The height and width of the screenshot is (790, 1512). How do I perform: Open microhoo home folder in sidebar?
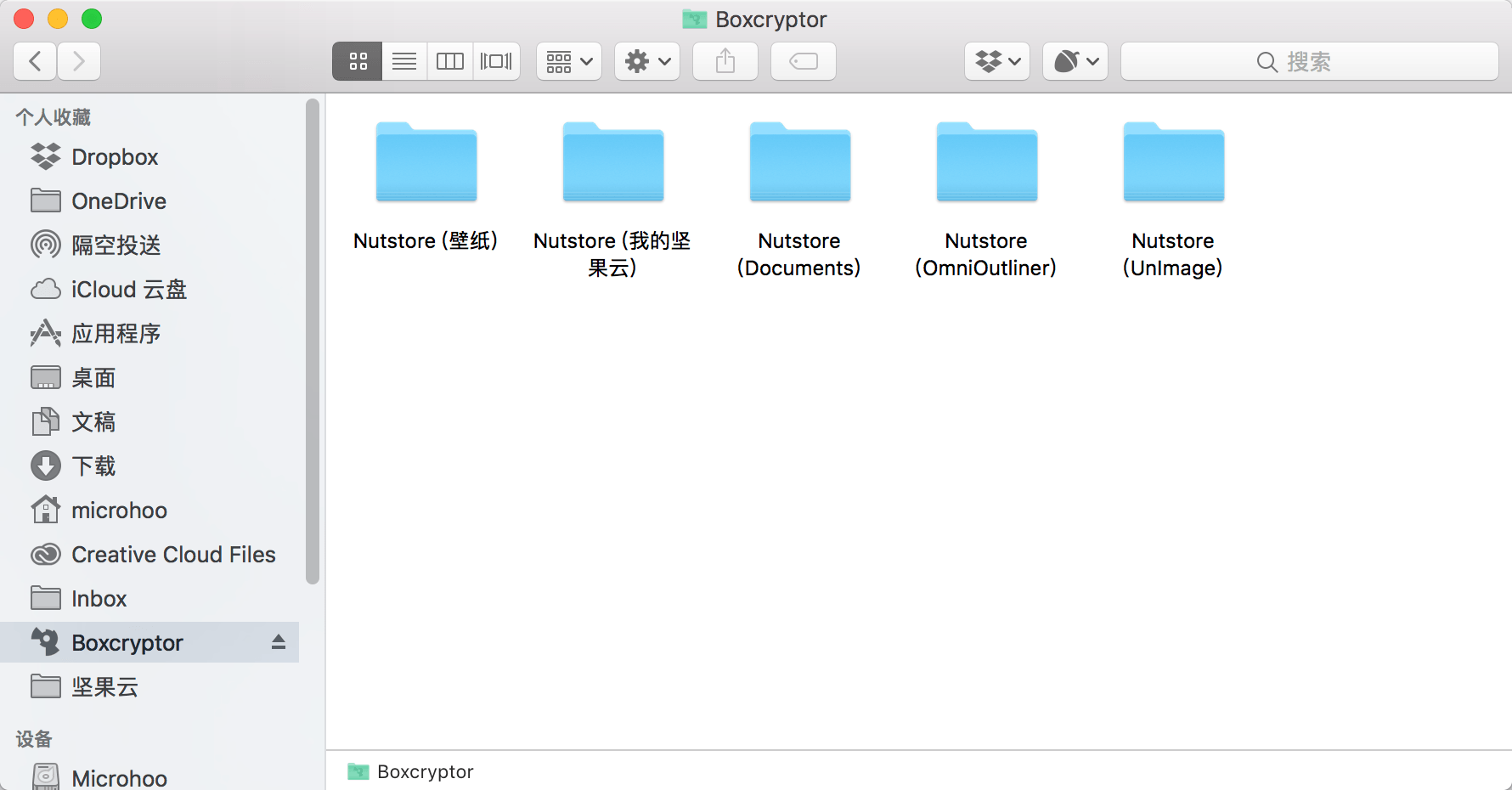[x=150, y=511]
